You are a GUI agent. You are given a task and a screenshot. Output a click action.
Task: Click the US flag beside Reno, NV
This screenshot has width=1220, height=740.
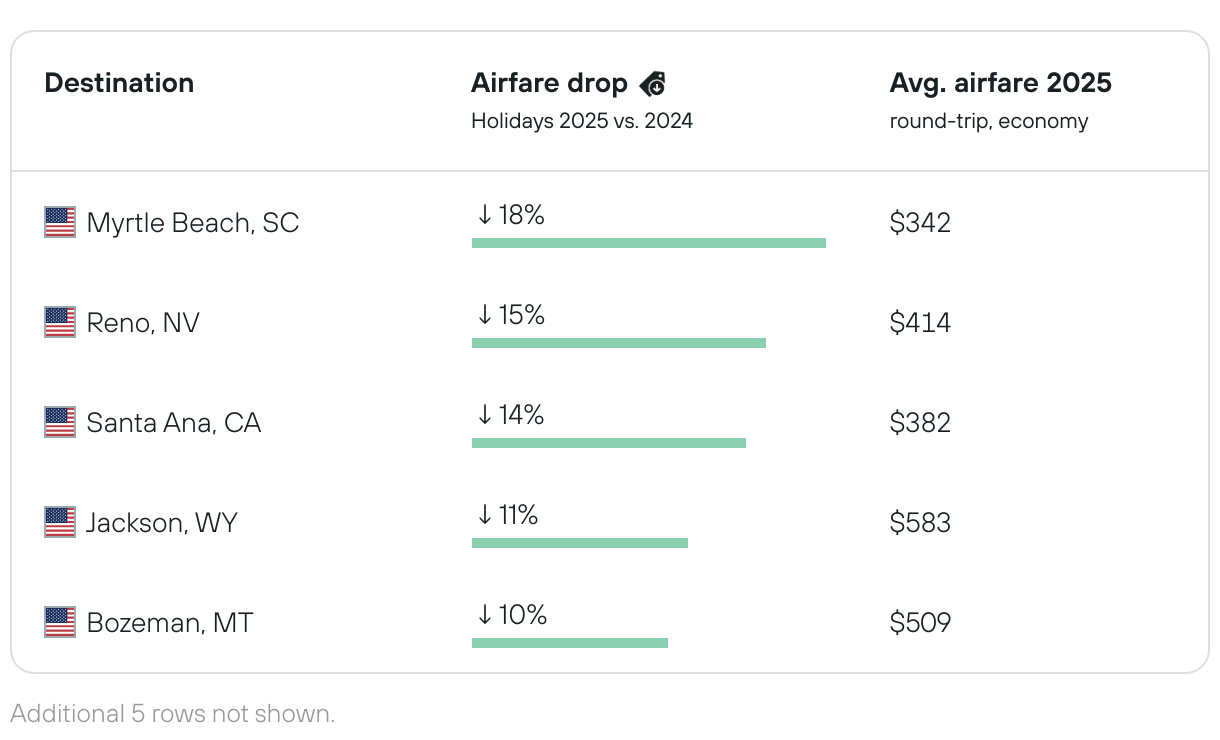click(x=60, y=322)
